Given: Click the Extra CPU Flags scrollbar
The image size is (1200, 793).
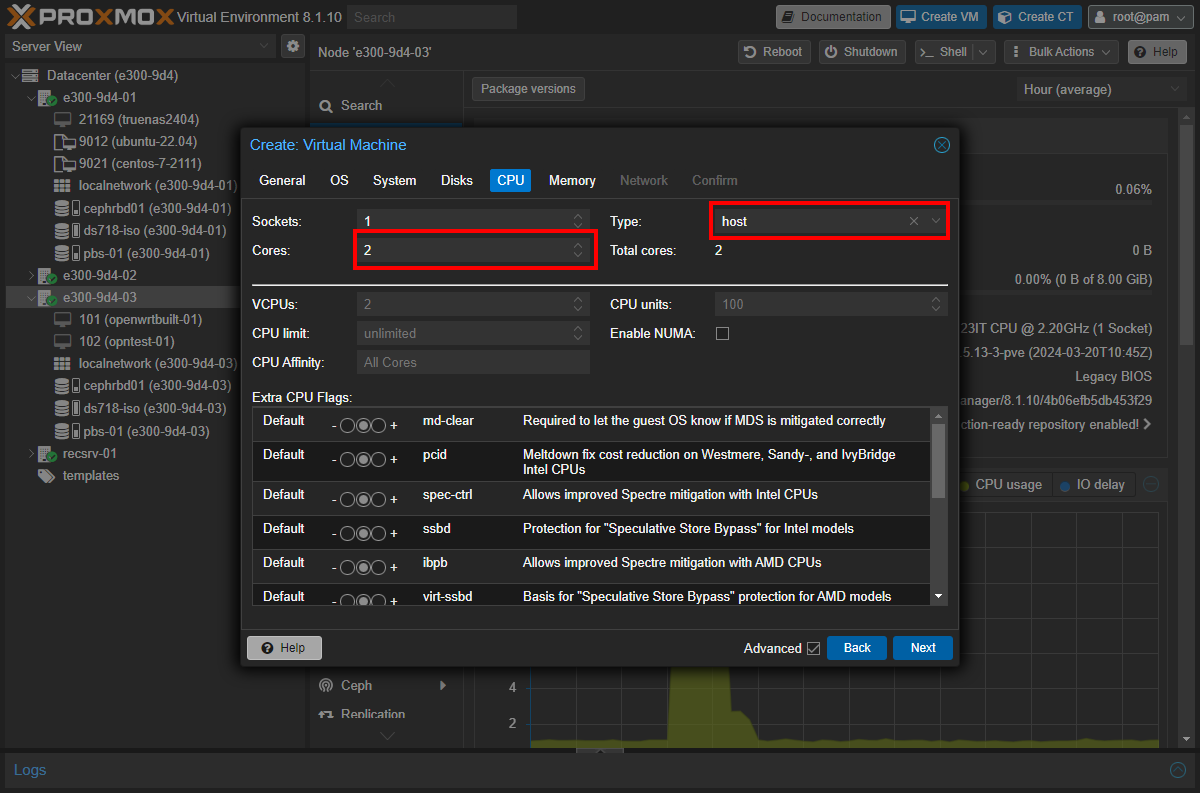Looking at the screenshot, I should pyautogui.click(x=938, y=462).
